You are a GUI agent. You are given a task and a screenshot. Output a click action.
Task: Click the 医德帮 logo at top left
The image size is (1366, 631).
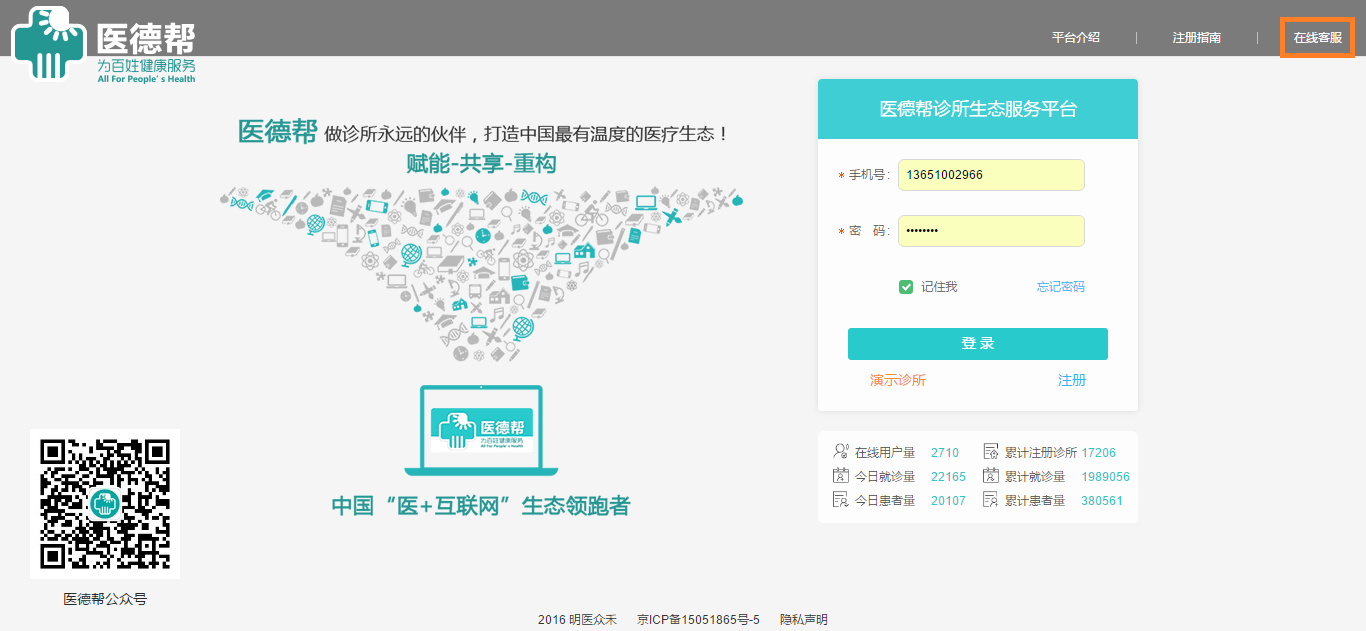(104, 45)
